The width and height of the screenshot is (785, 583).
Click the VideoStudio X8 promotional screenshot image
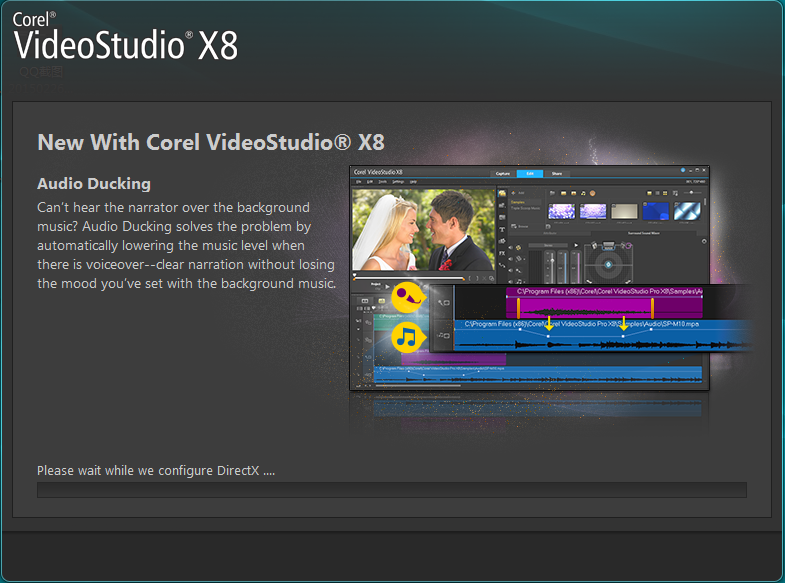[x=530, y=278]
